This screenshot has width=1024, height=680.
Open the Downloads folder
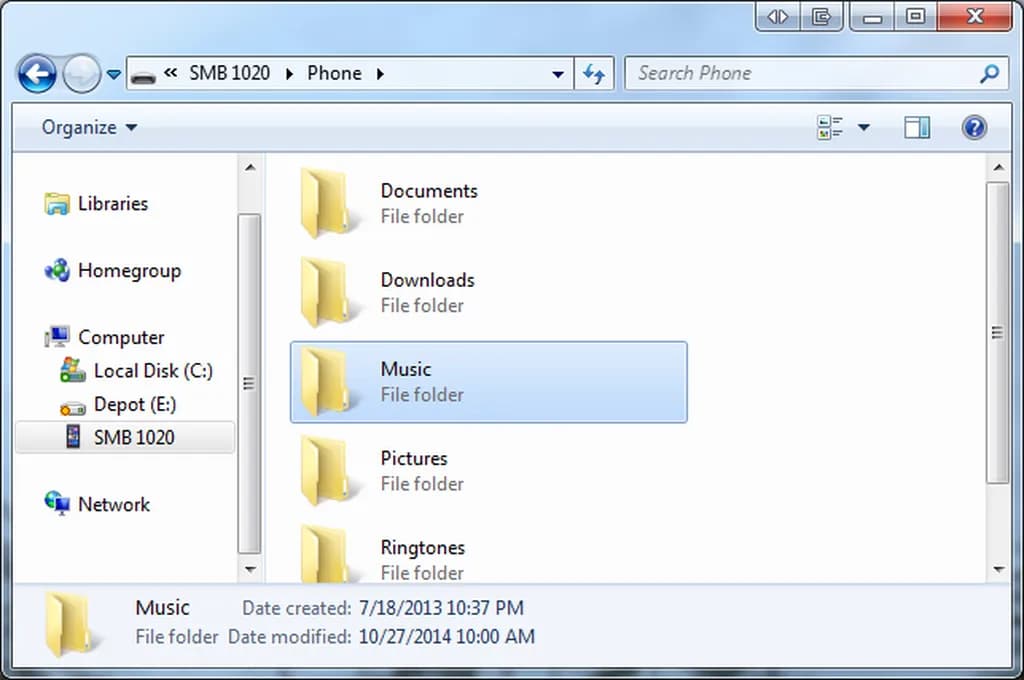(x=427, y=280)
